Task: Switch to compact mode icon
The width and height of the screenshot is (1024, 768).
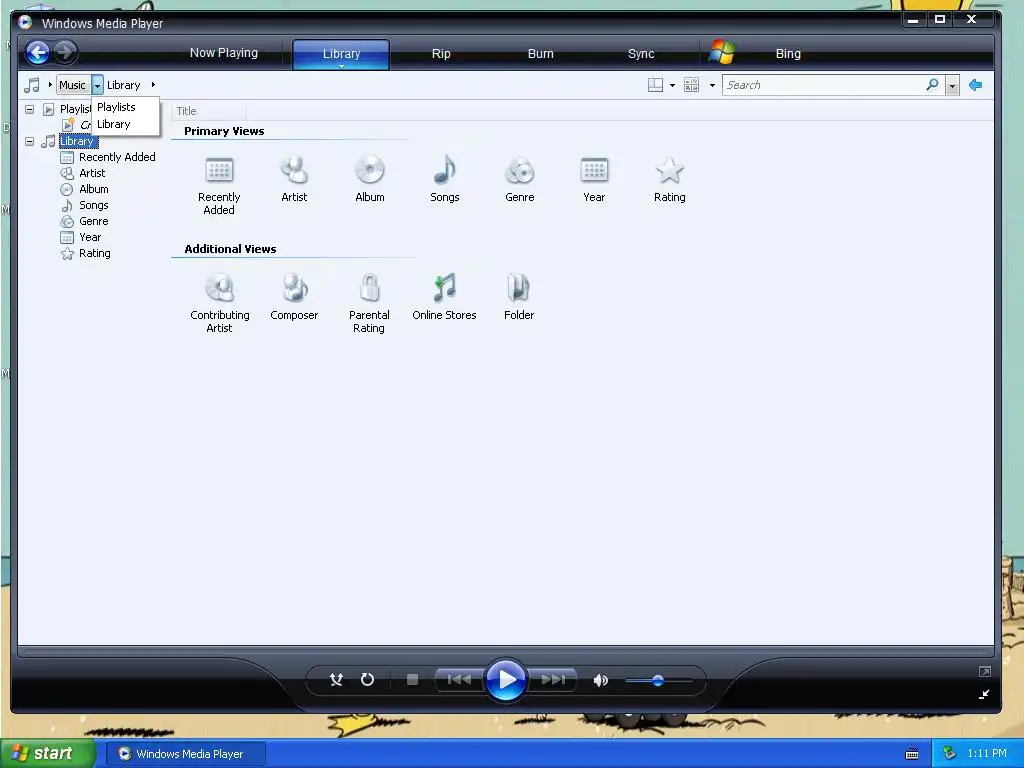Action: pyautogui.click(x=984, y=694)
